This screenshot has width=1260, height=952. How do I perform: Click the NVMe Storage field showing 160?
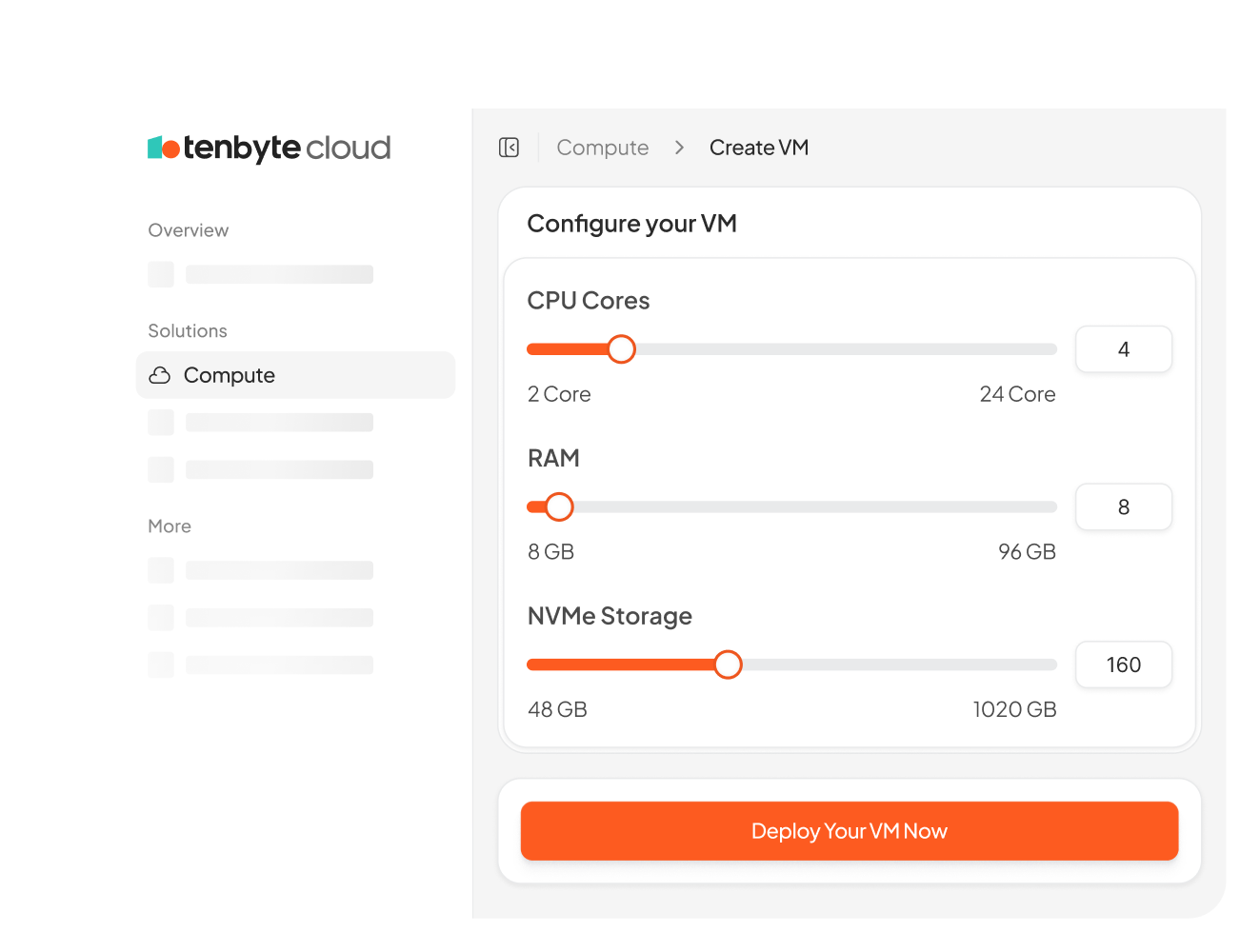click(1124, 664)
